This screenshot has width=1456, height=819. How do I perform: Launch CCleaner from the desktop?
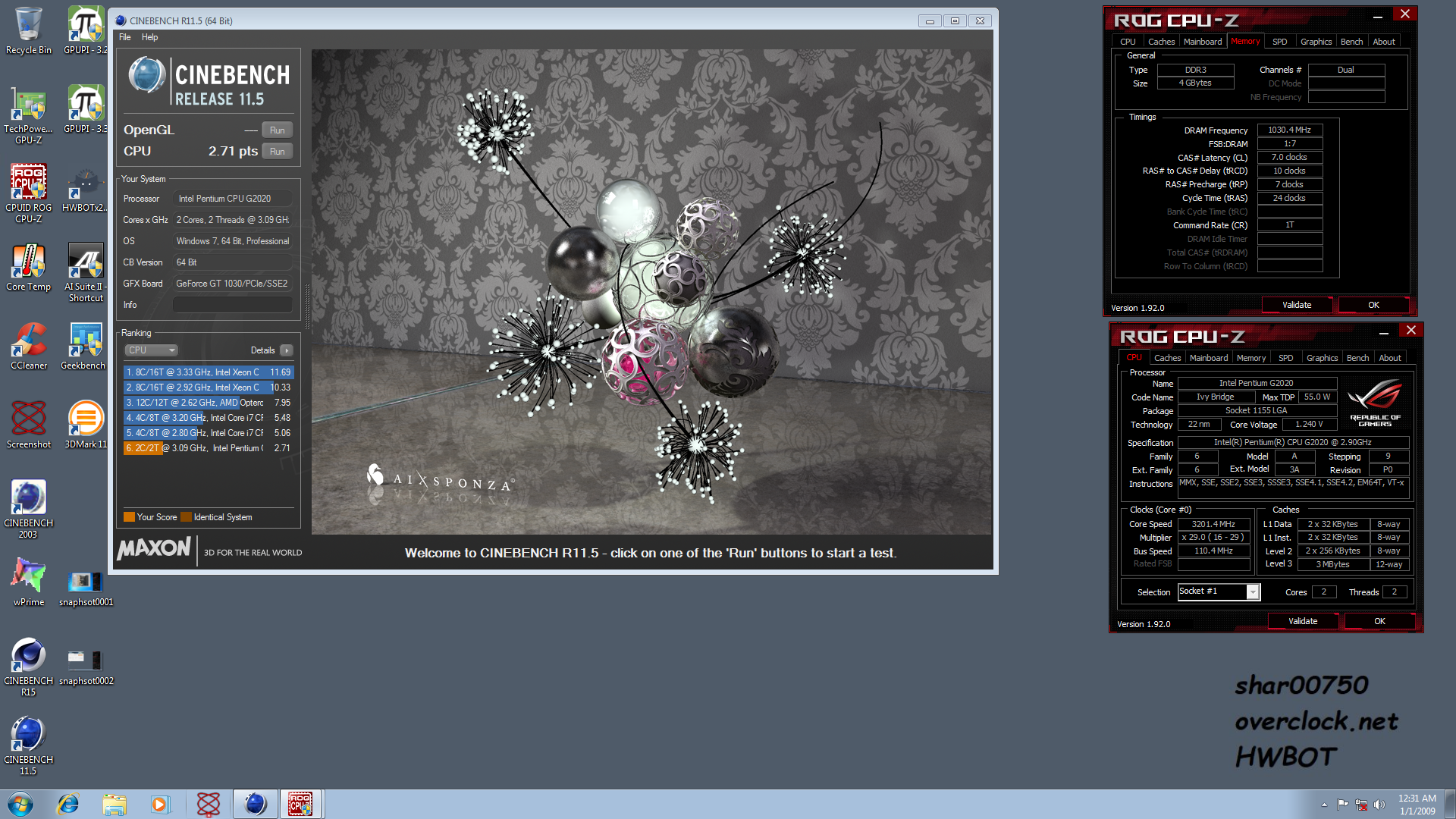28,347
